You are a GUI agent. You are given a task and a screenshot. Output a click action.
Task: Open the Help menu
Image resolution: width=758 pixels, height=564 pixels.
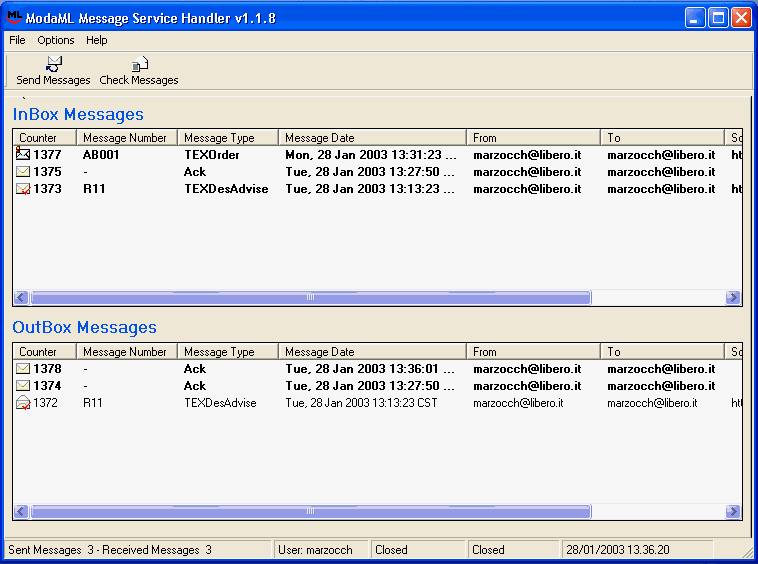(x=97, y=40)
